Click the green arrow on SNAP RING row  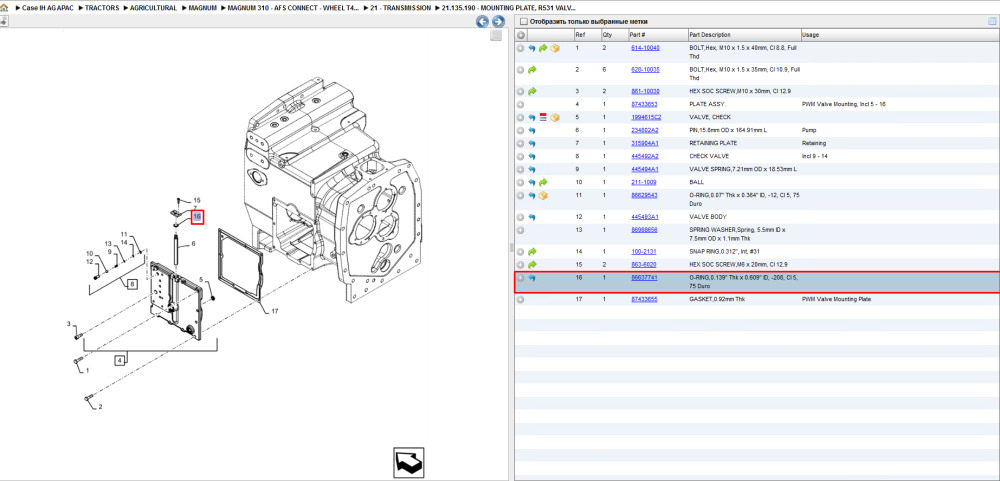(532, 252)
